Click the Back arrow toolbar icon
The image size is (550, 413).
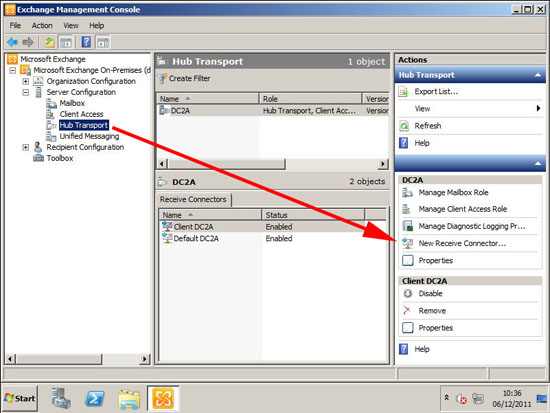12,42
